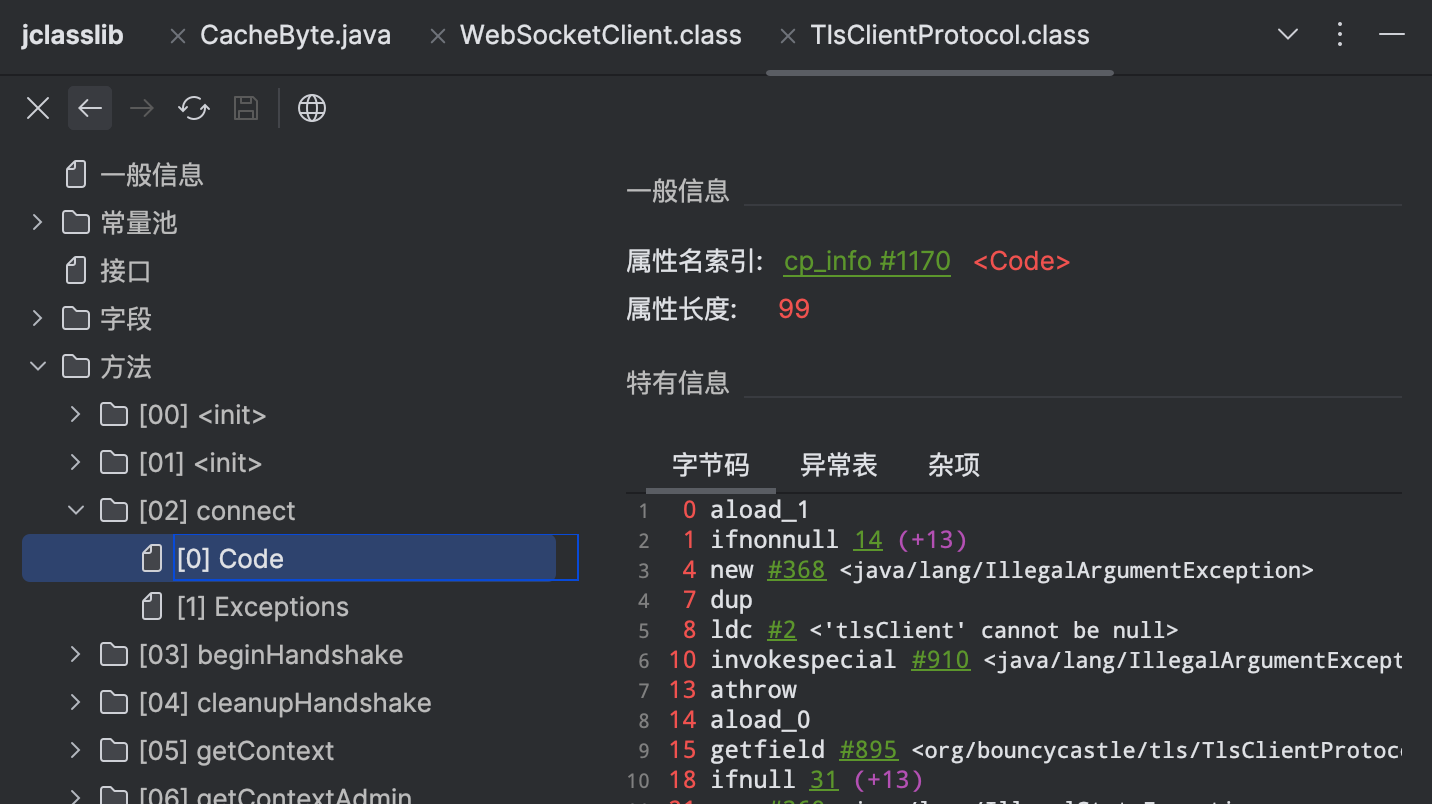This screenshot has height=804, width=1432.
Task: Open the vertical three-dot options menu
Action: (x=1340, y=35)
